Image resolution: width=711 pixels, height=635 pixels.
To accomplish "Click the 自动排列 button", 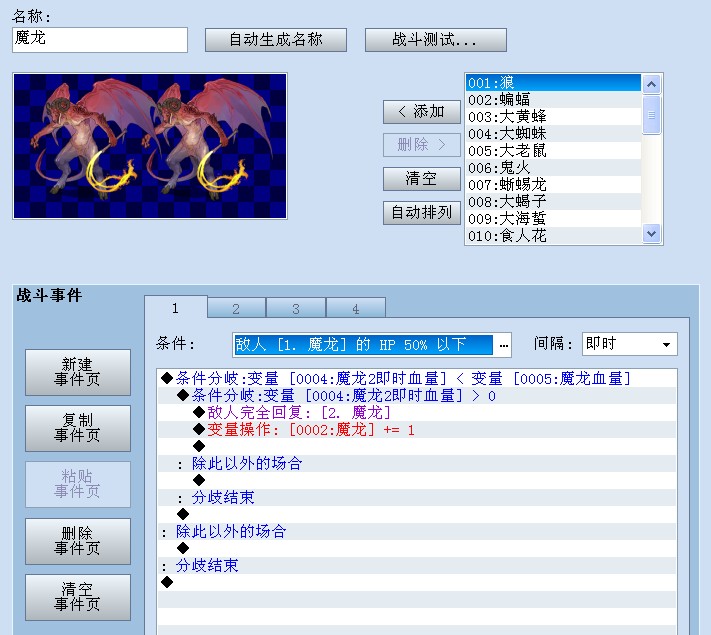I will coord(422,213).
